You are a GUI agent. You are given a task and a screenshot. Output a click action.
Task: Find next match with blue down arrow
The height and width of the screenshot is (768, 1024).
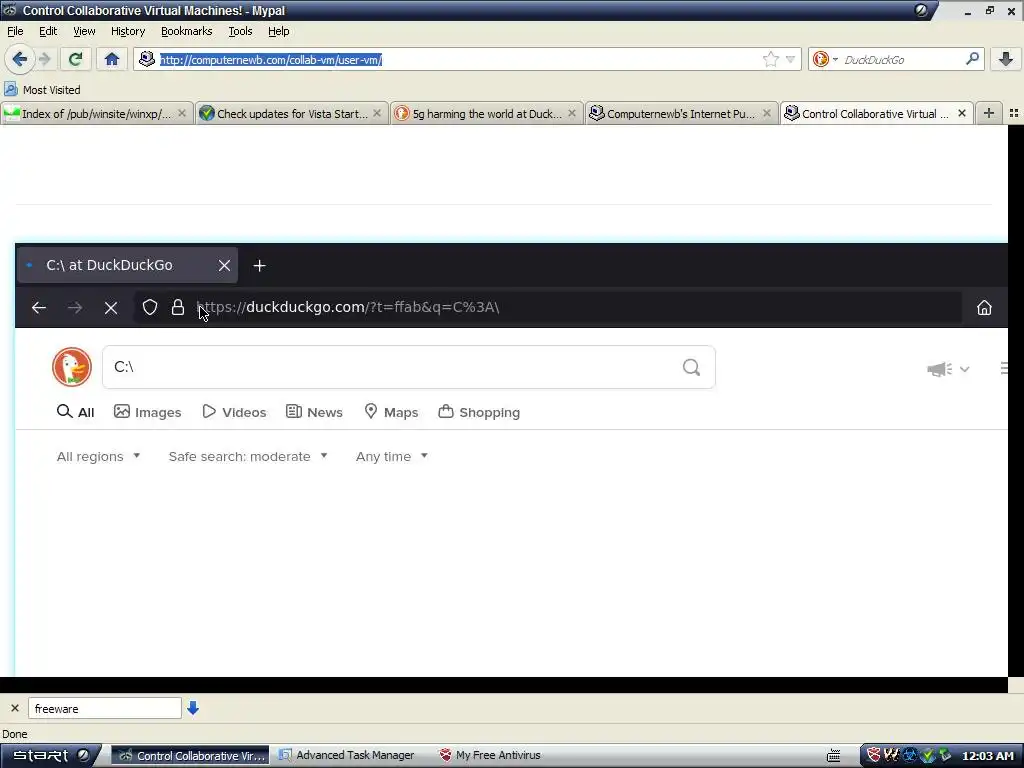193,708
